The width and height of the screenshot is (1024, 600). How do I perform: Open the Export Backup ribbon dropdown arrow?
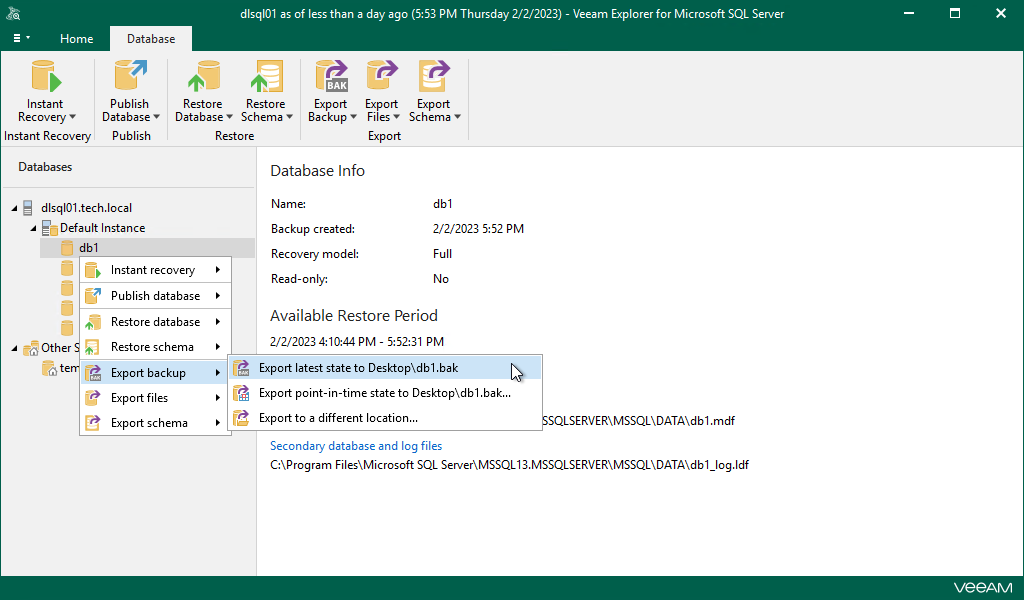click(353, 117)
